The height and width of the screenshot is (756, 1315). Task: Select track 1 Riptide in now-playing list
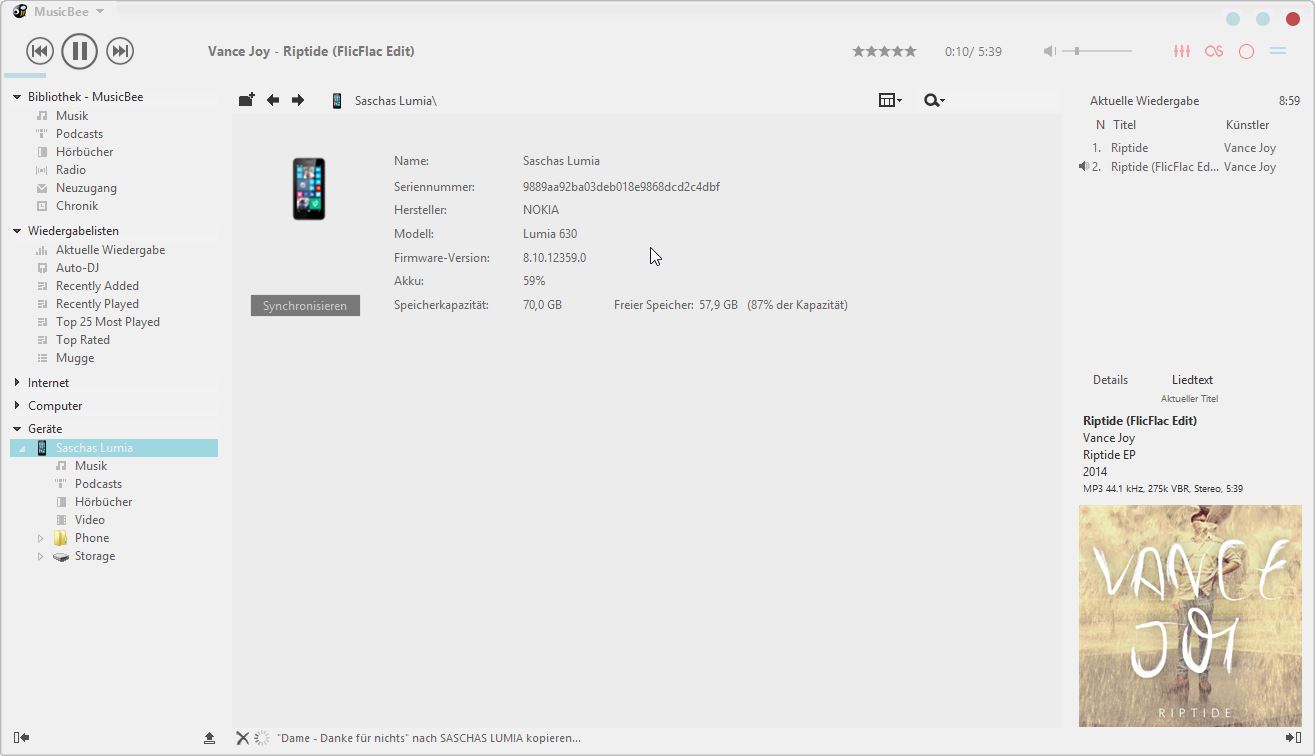coord(1189,148)
